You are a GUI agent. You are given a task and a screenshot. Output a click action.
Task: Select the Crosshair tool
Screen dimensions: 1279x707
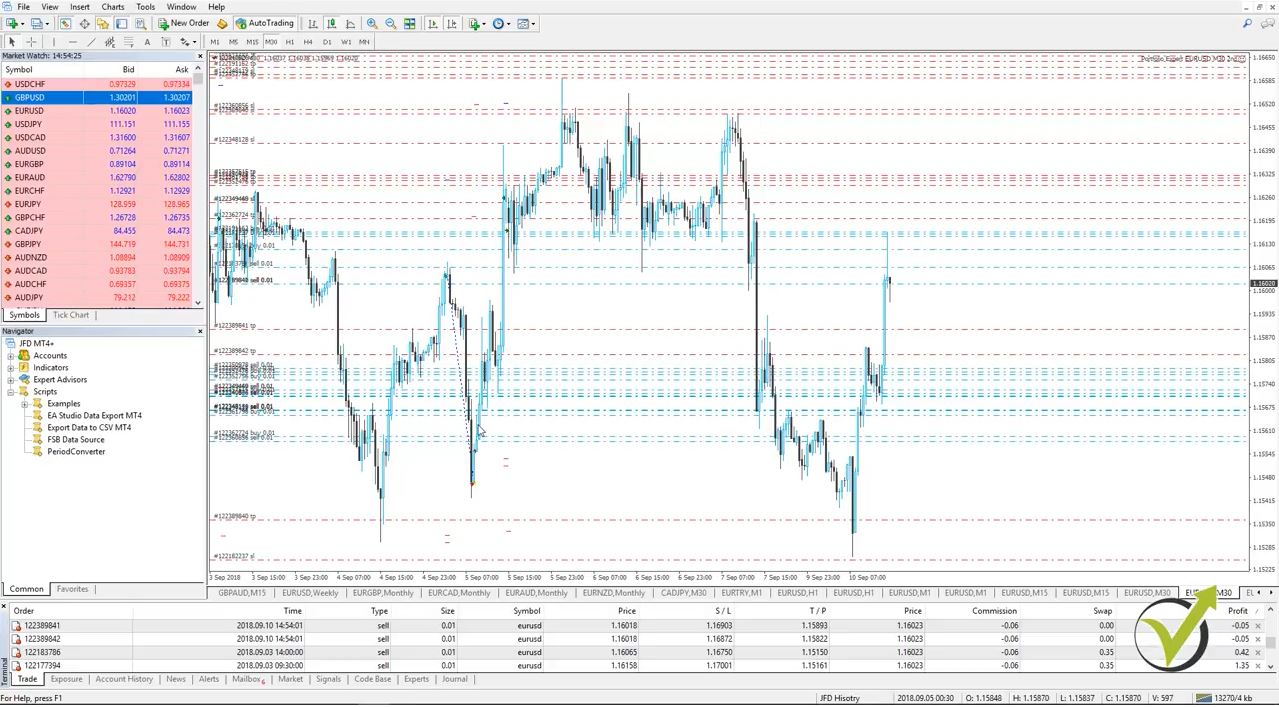(x=31, y=41)
